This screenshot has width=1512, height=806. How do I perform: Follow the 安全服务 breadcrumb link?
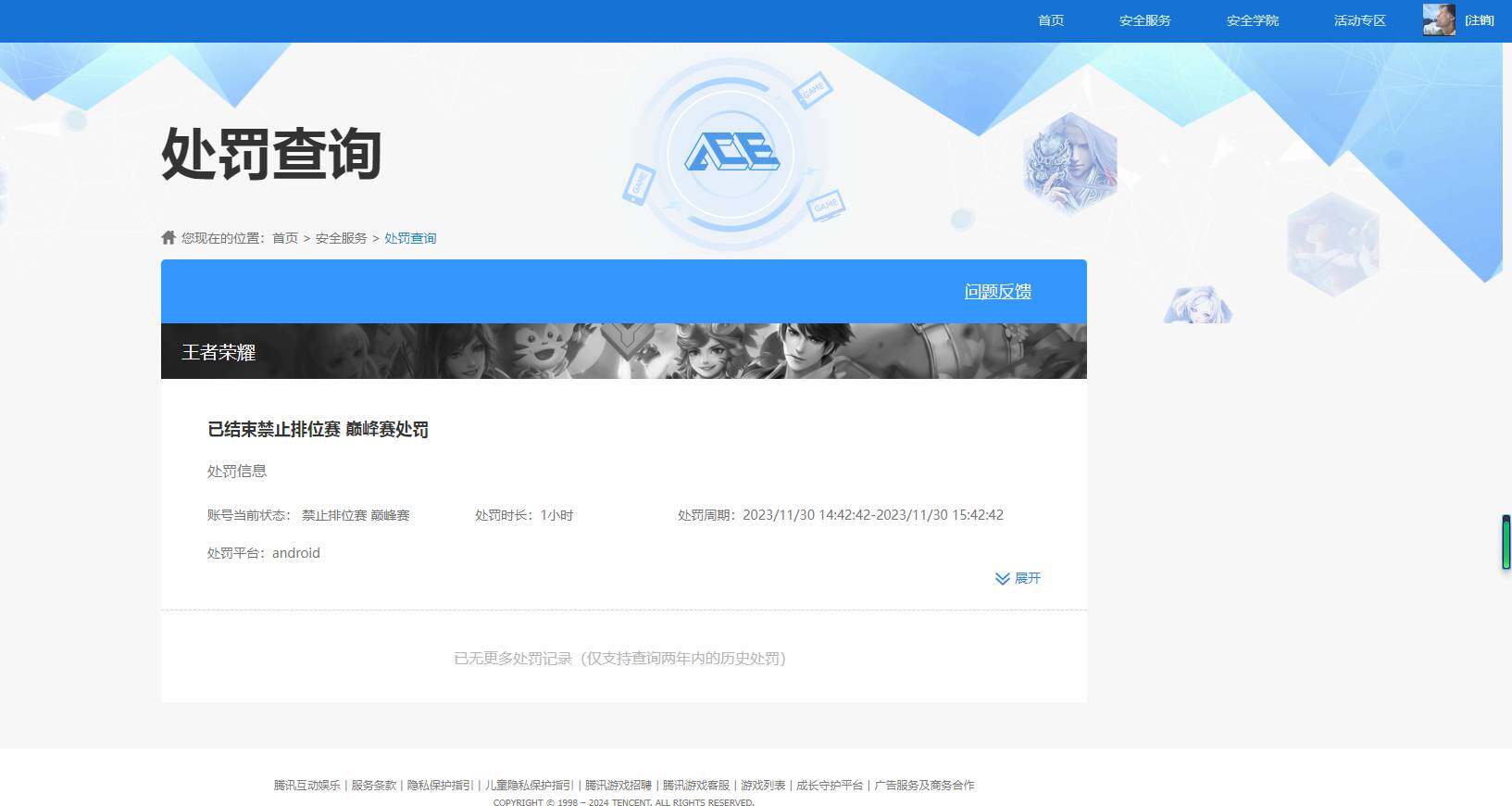341,238
